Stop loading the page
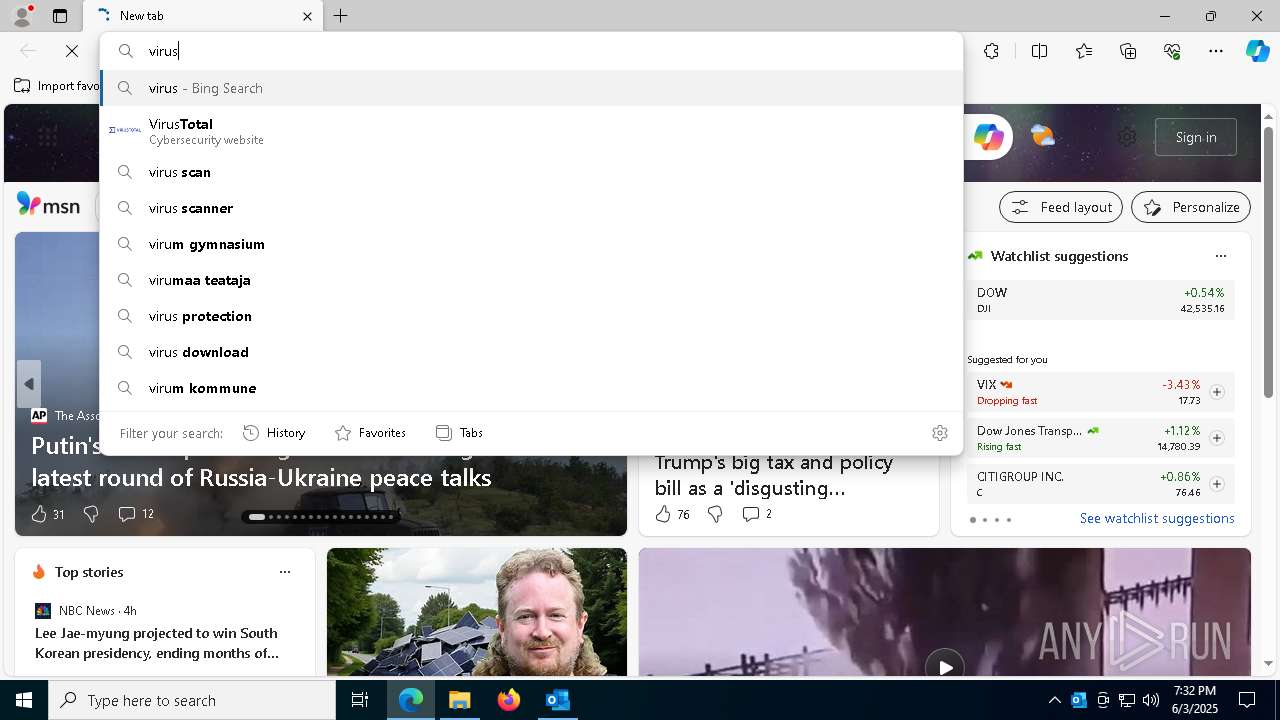 72,51
